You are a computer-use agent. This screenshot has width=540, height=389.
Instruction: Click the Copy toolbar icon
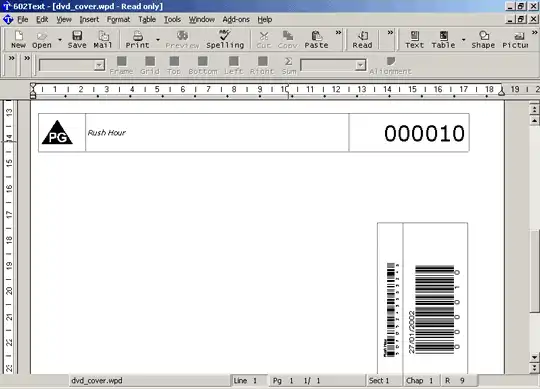pyautogui.click(x=287, y=39)
